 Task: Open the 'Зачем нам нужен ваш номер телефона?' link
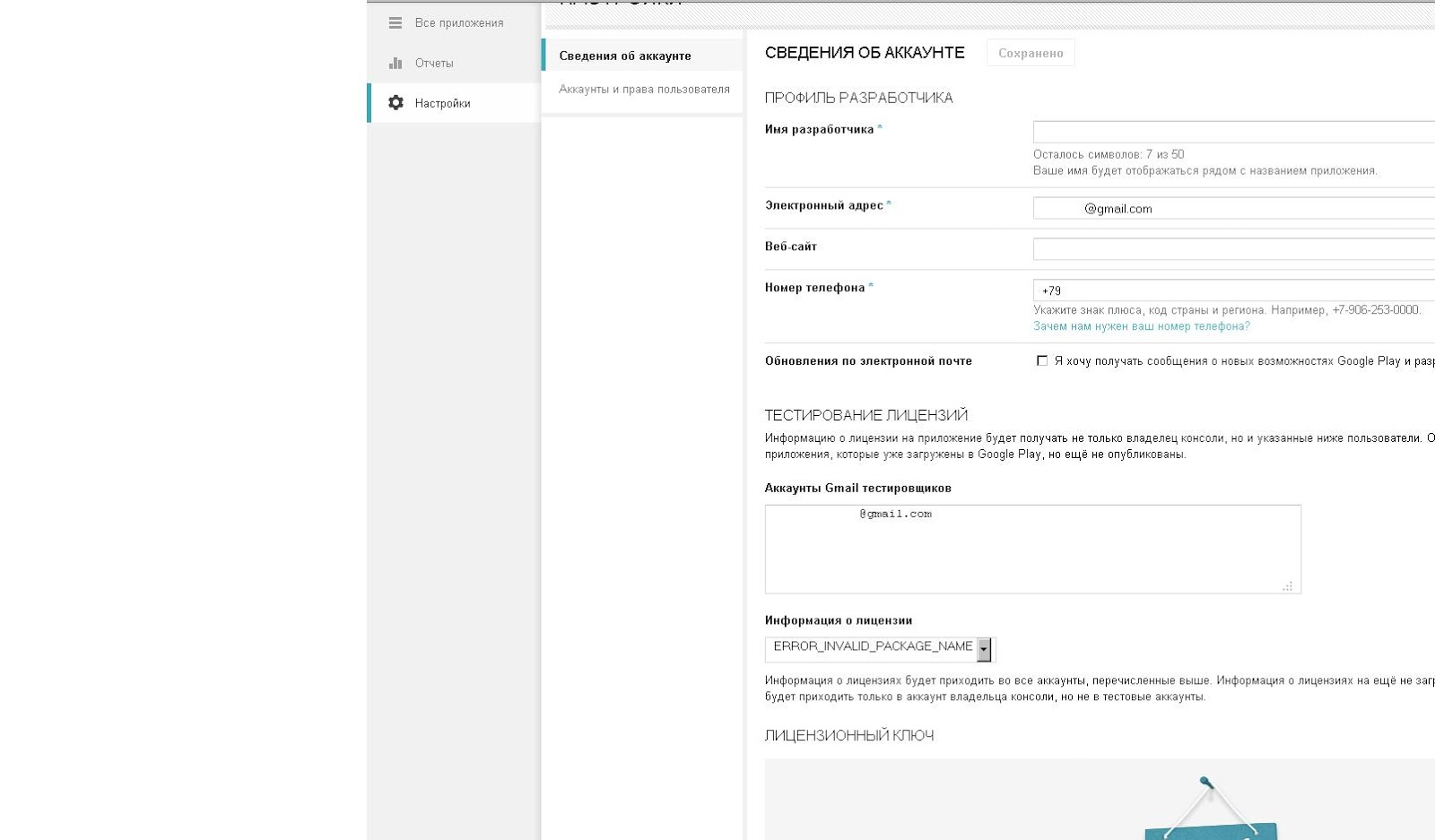[x=1141, y=326]
